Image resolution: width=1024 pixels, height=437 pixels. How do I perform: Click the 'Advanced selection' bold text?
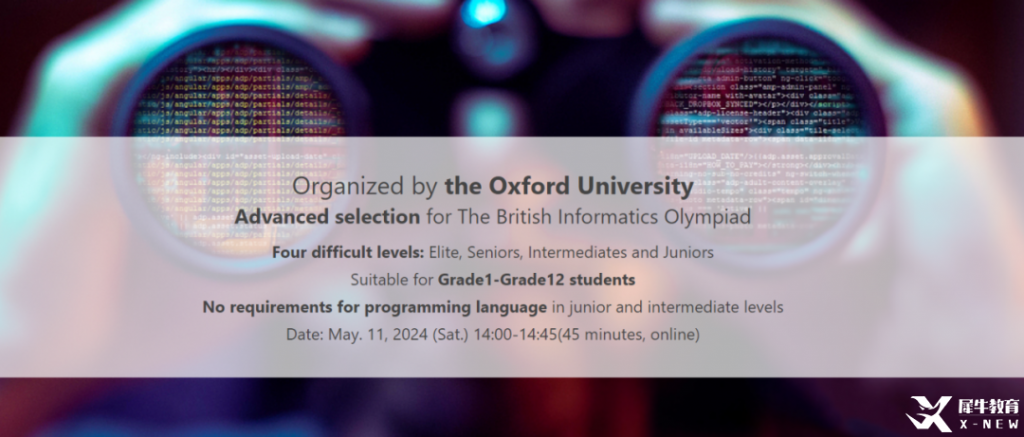click(x=327, y=216)
